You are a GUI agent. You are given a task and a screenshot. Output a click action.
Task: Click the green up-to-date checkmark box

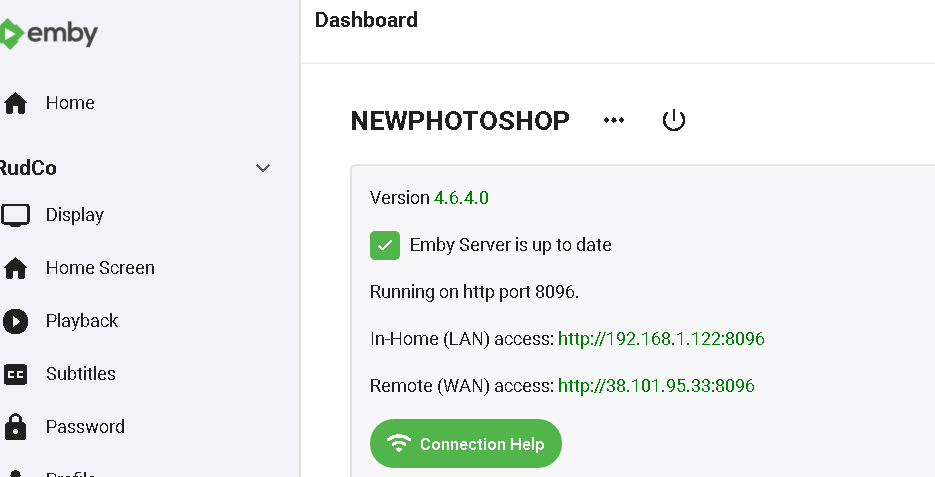(385, 245)
